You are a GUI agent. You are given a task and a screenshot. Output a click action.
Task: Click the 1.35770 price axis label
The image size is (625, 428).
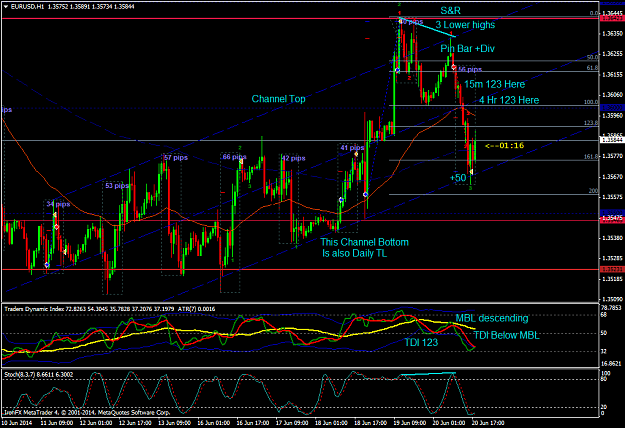point(612,156)
